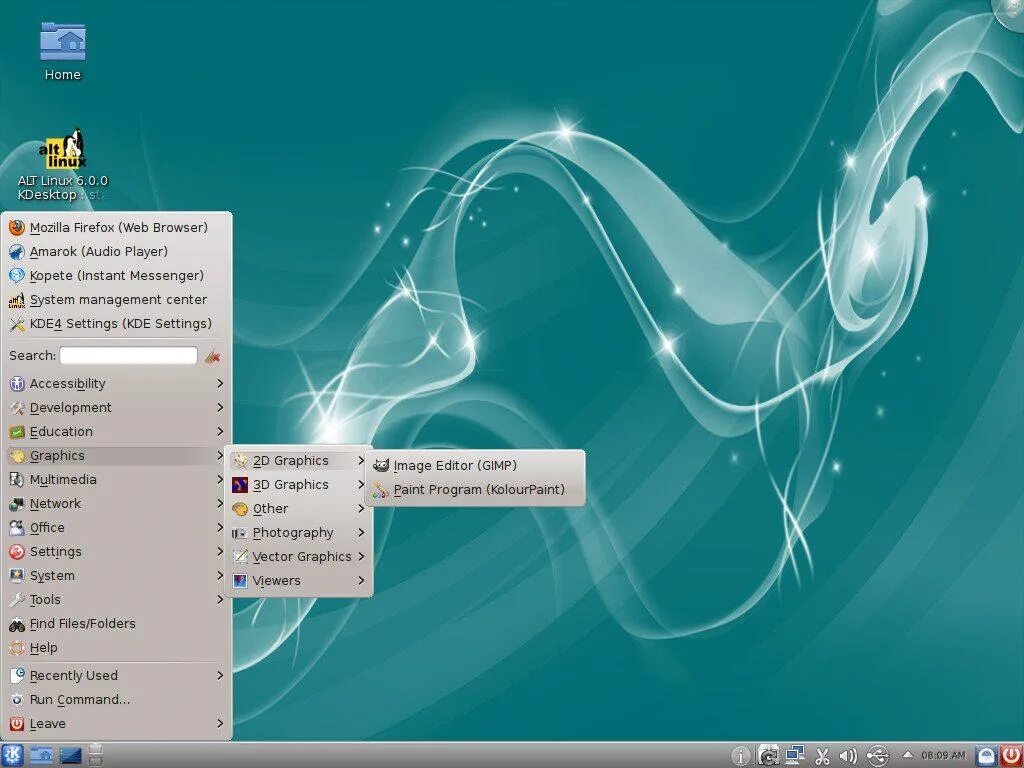Clear the search field with the broom icon

point(212,356)
